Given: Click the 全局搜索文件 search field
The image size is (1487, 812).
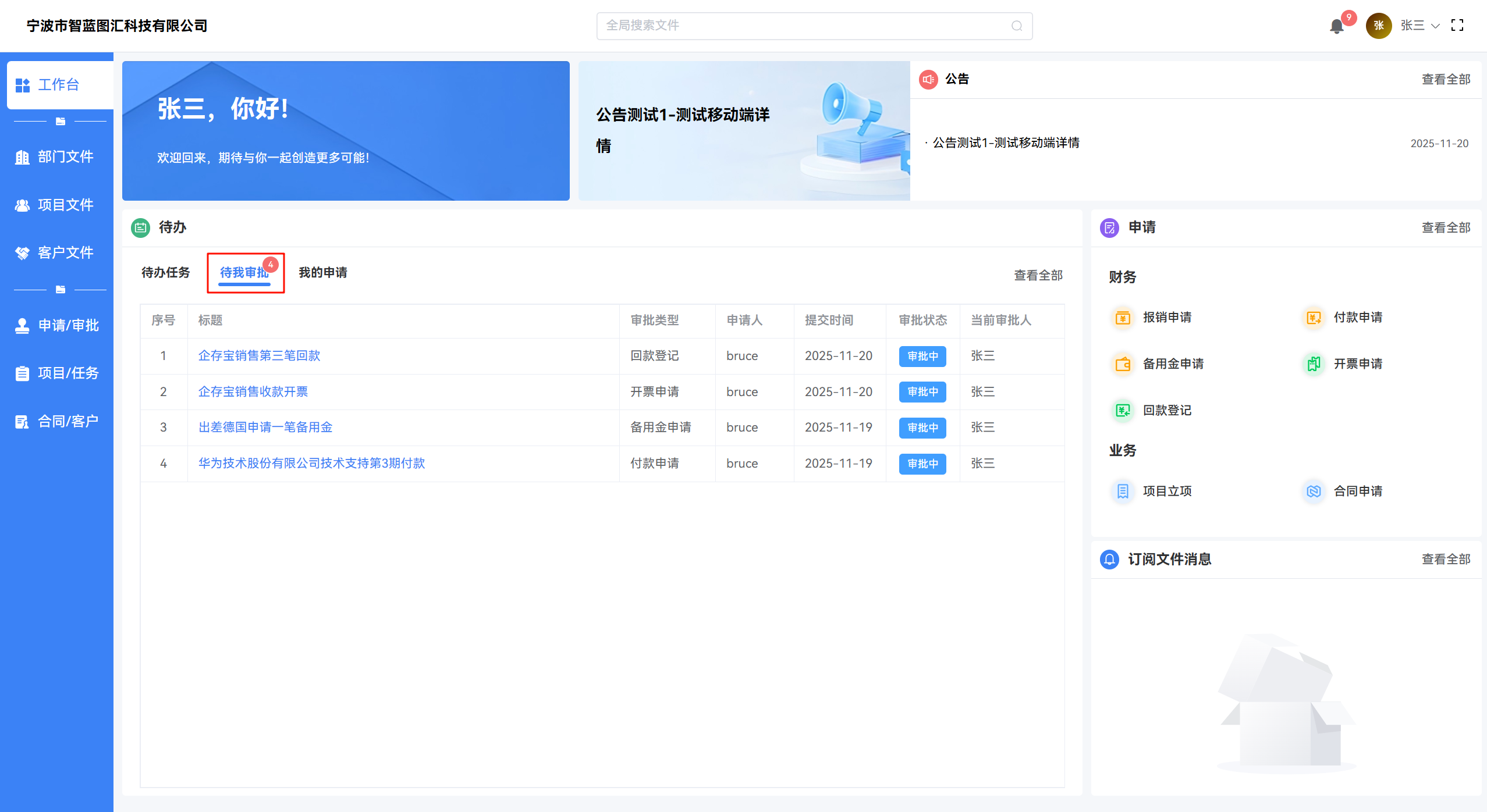Looking at the screenshot, I should 803,26.
